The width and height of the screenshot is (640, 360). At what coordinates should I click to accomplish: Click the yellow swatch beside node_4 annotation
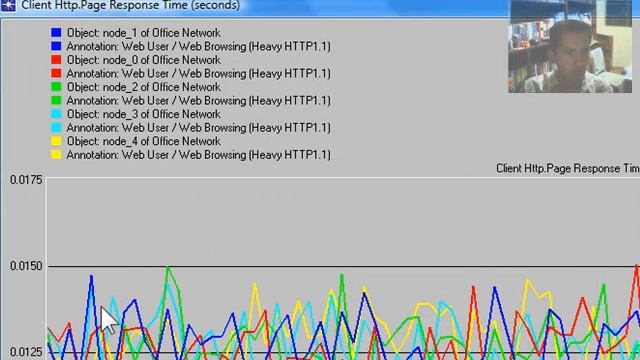[56, 154]
